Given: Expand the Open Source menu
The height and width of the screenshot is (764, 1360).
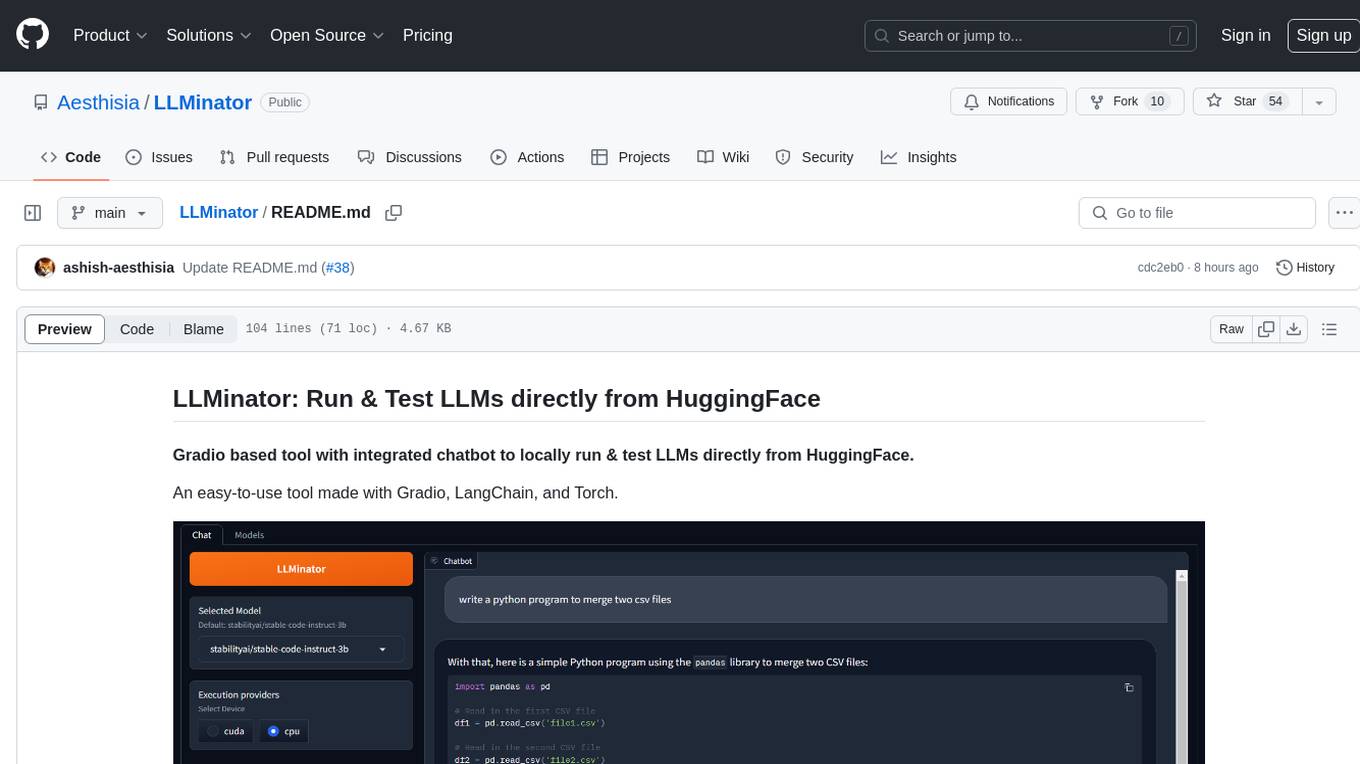Looking at the screenshot, I should [x=327, y=35].
